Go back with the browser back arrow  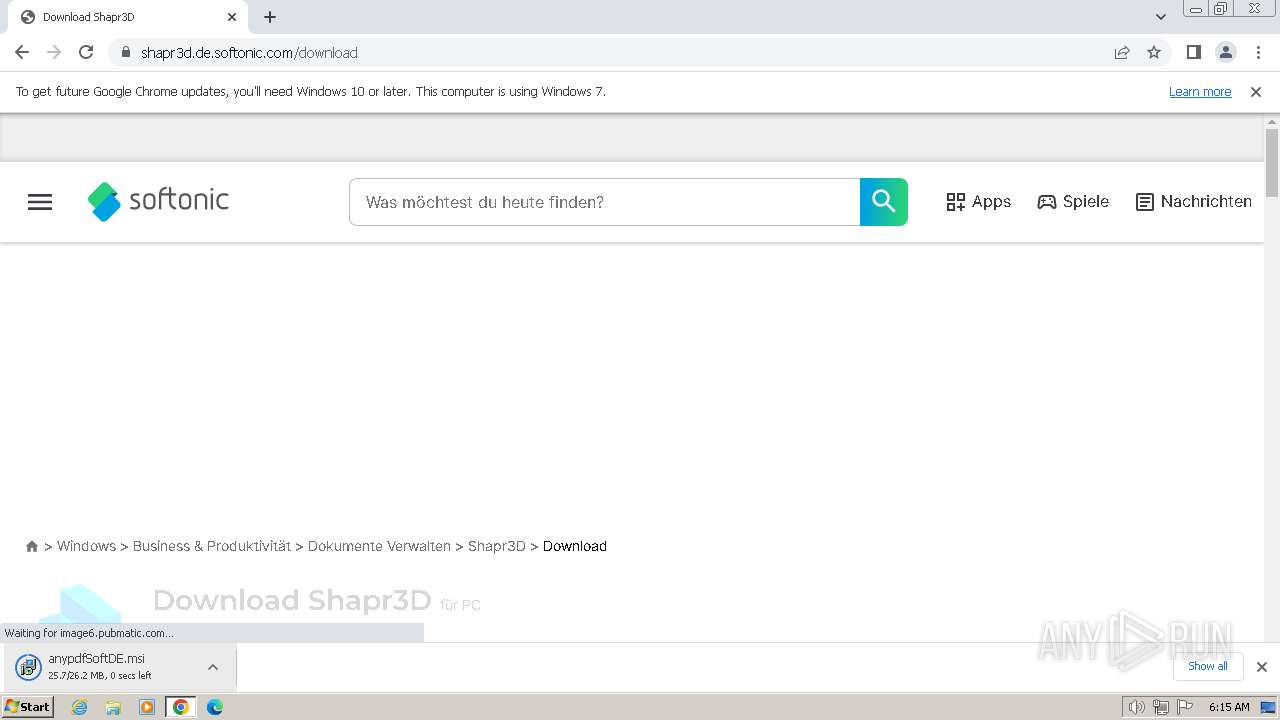point(22,52)
